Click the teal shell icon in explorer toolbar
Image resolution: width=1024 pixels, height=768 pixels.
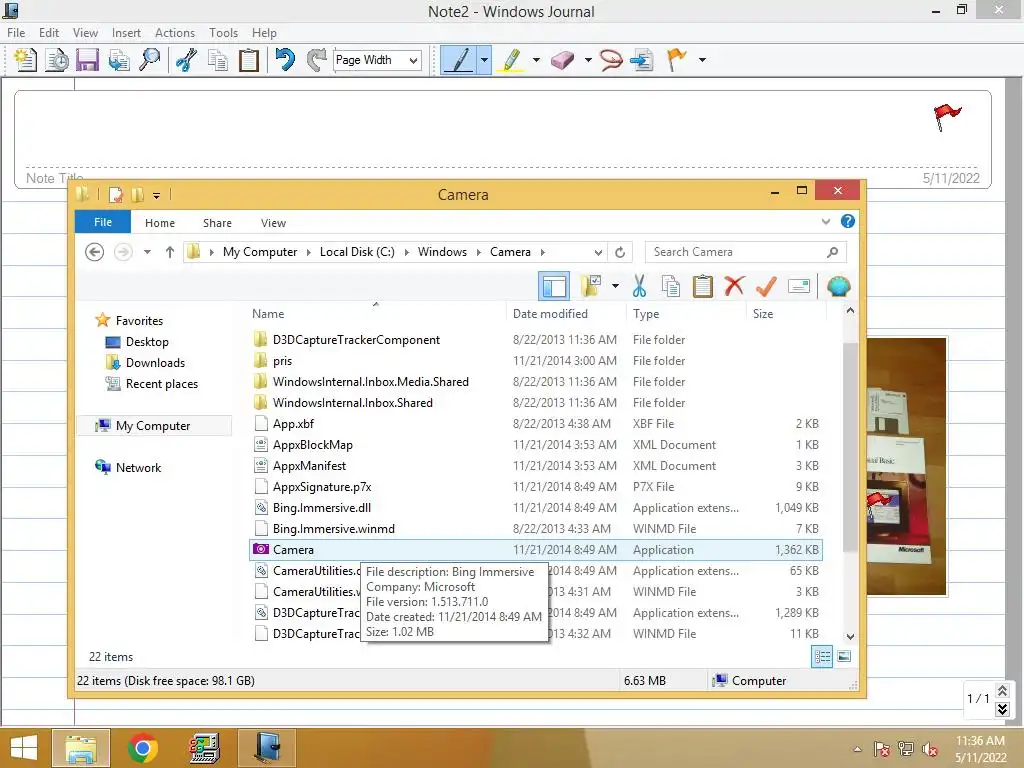point(839,286)
